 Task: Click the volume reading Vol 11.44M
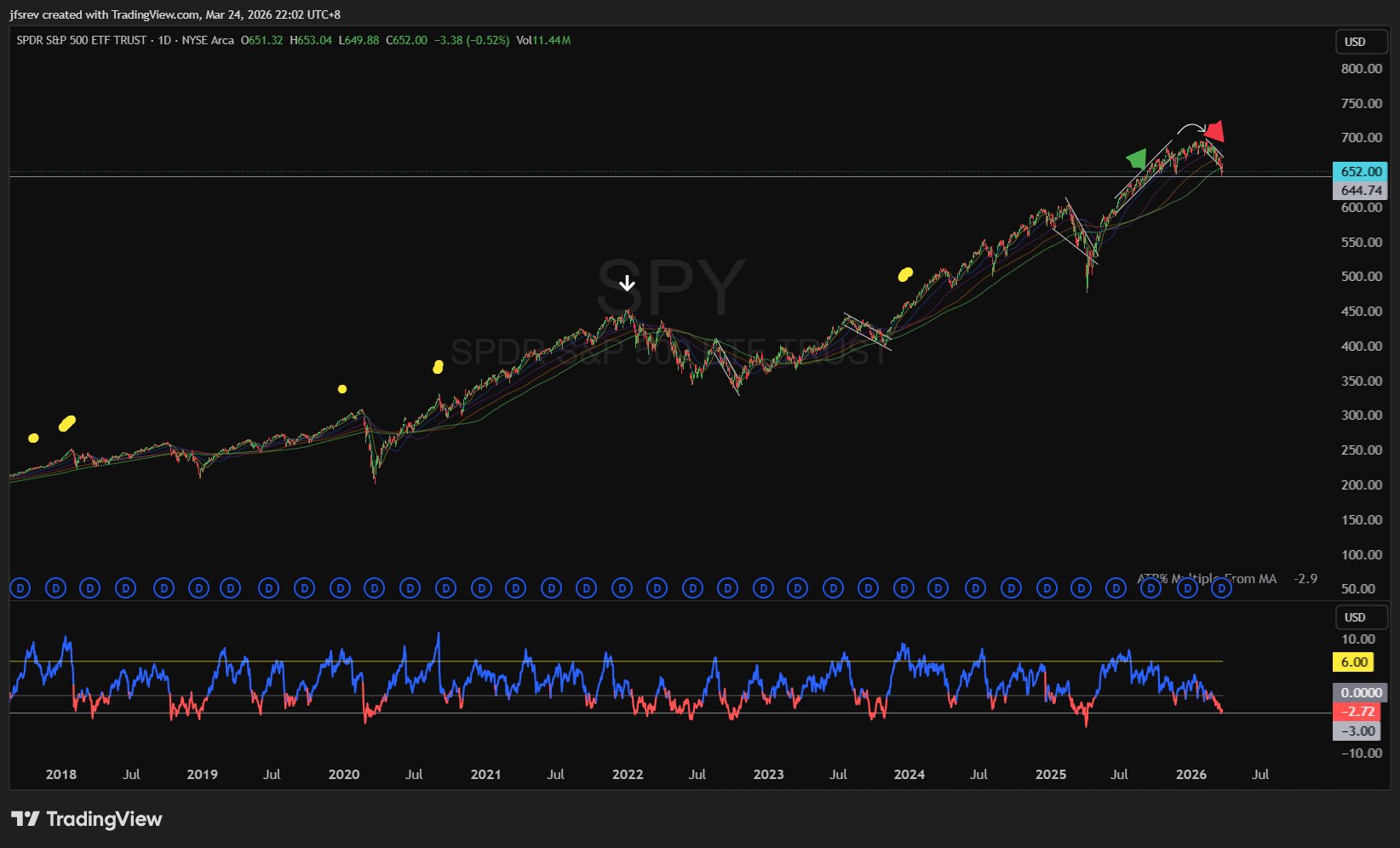(543, 40)
